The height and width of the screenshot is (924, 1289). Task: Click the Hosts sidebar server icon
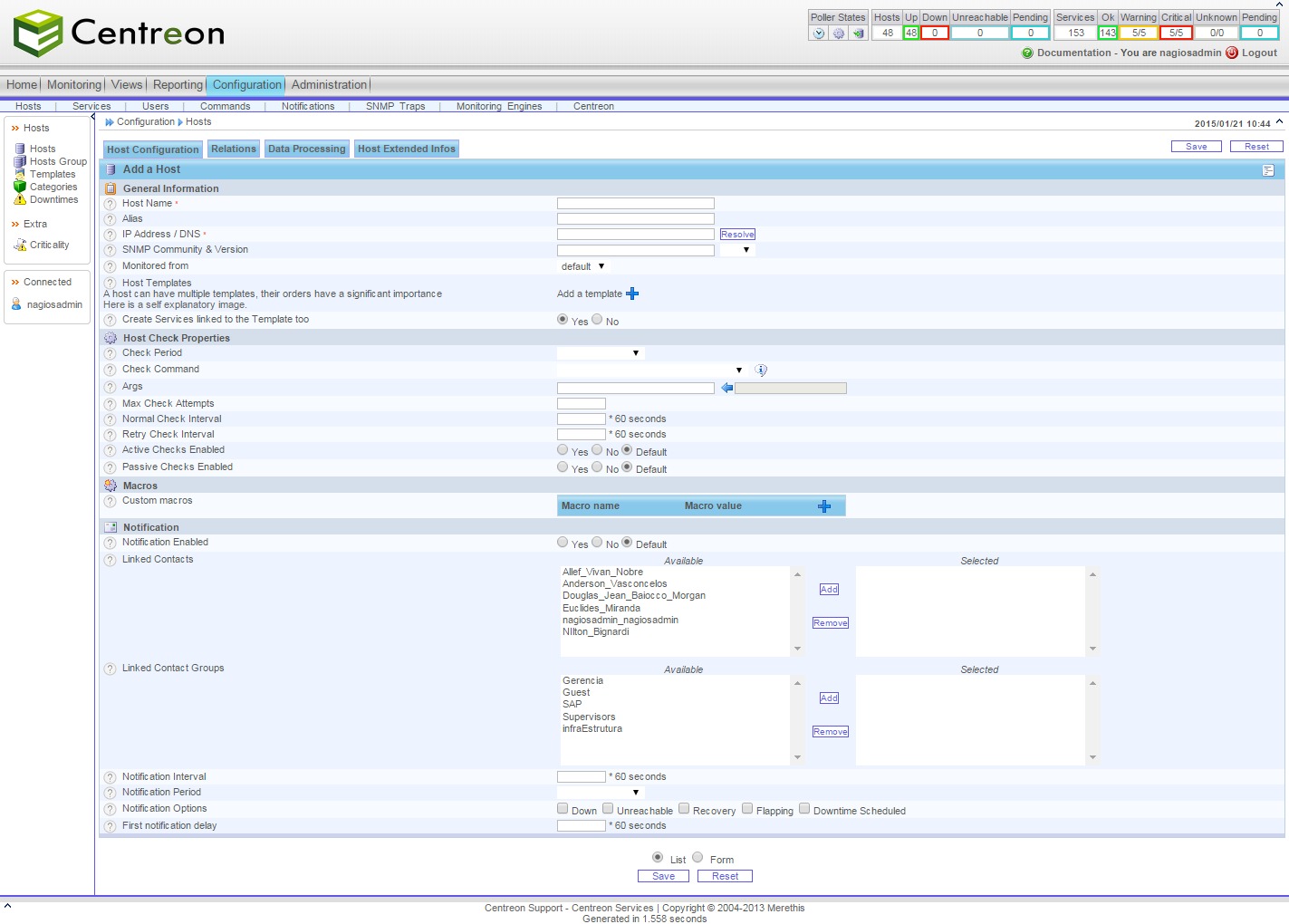coord(20,149)
